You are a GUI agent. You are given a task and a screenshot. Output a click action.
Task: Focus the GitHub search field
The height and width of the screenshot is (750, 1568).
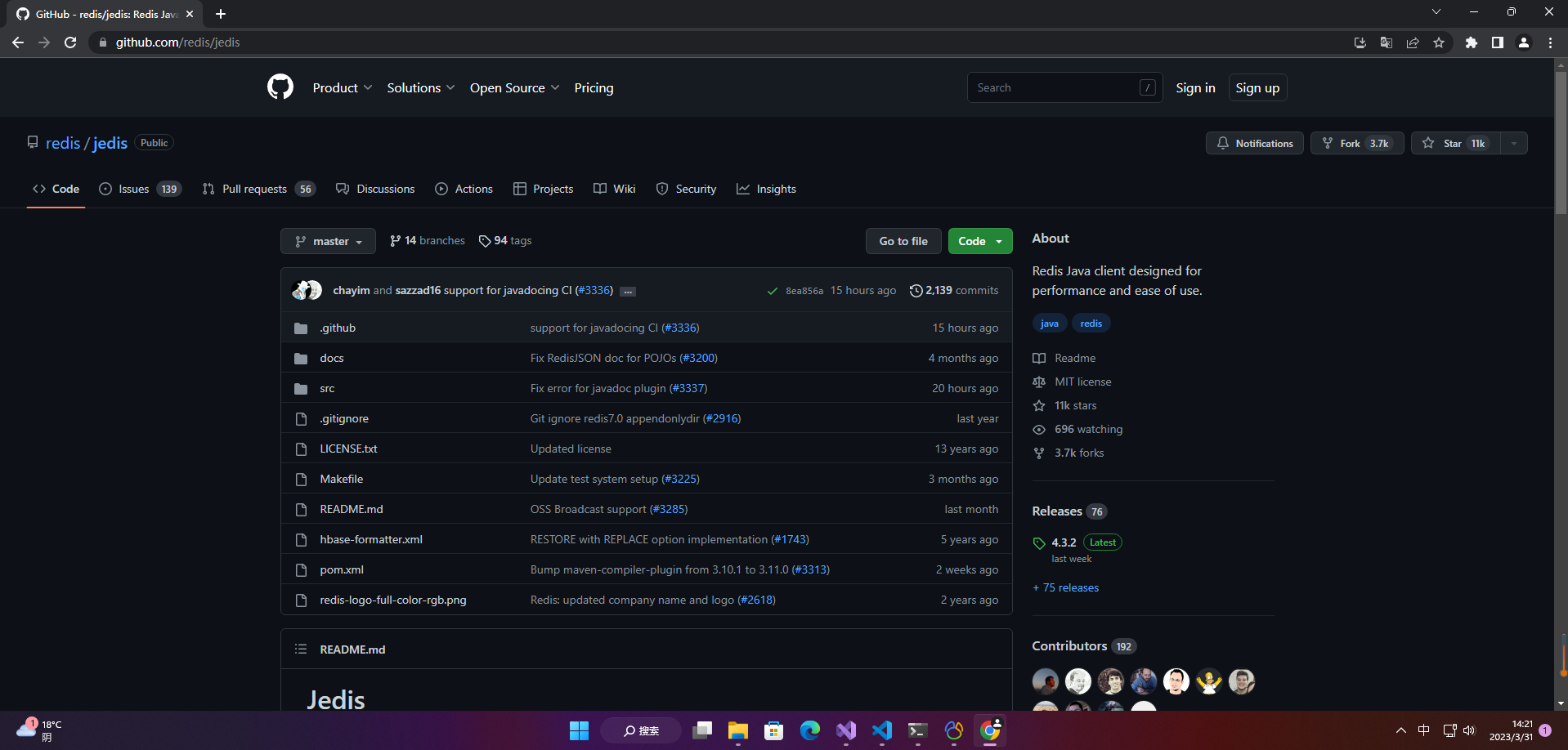point(1064,87)
